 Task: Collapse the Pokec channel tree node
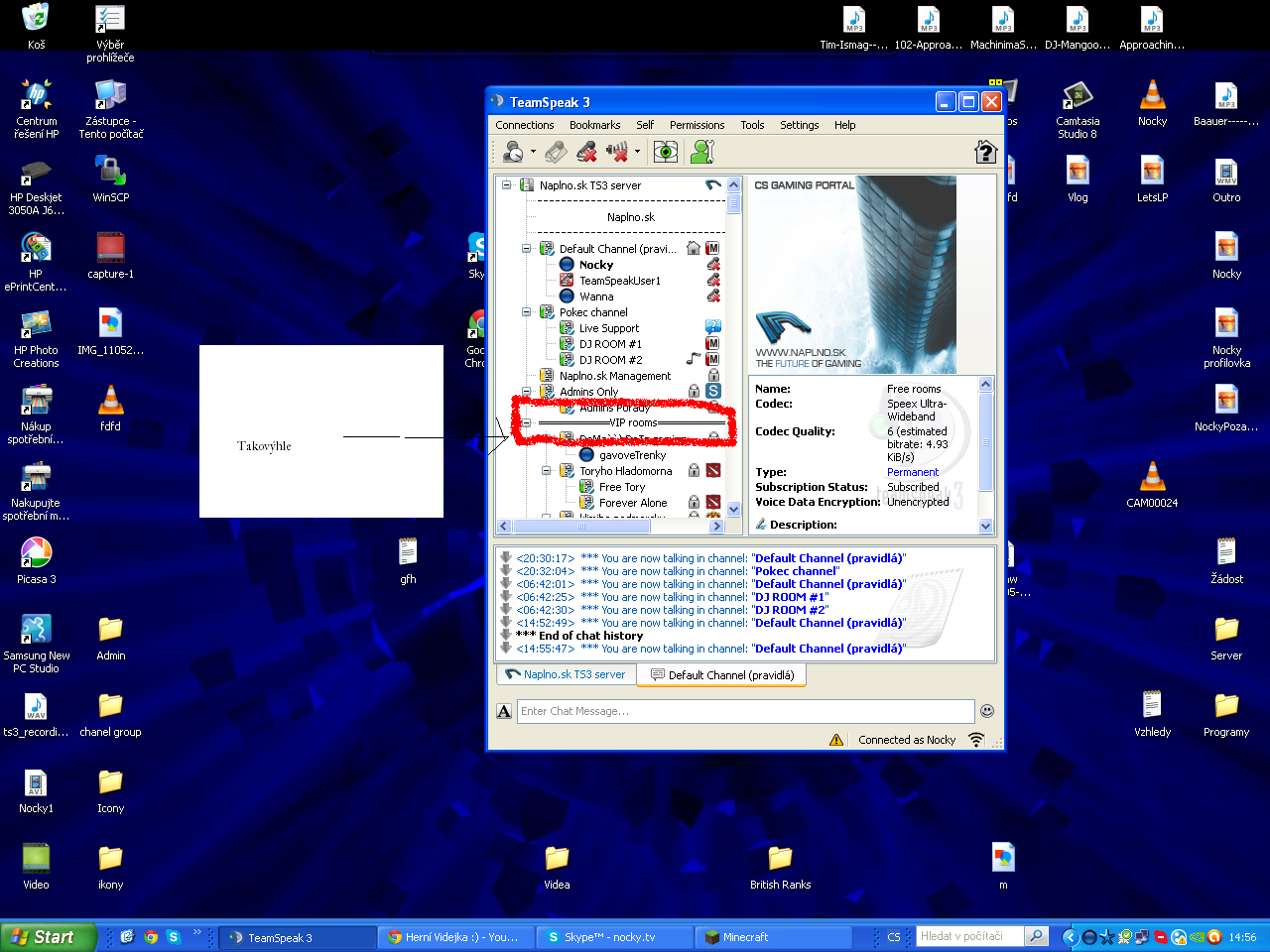pyautogui.click(x=527, y=312)
